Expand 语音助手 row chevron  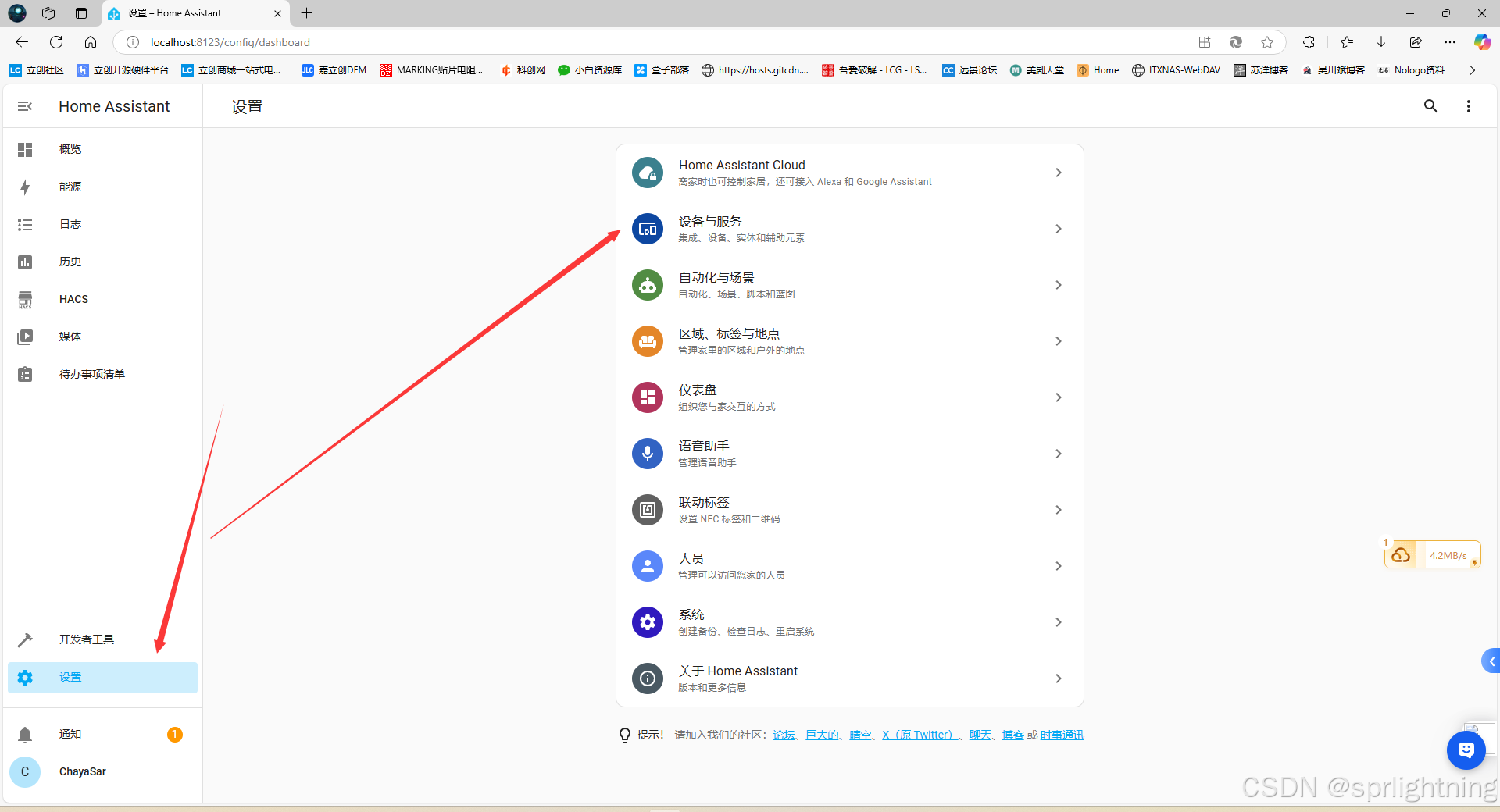[x=1059, y=454]
